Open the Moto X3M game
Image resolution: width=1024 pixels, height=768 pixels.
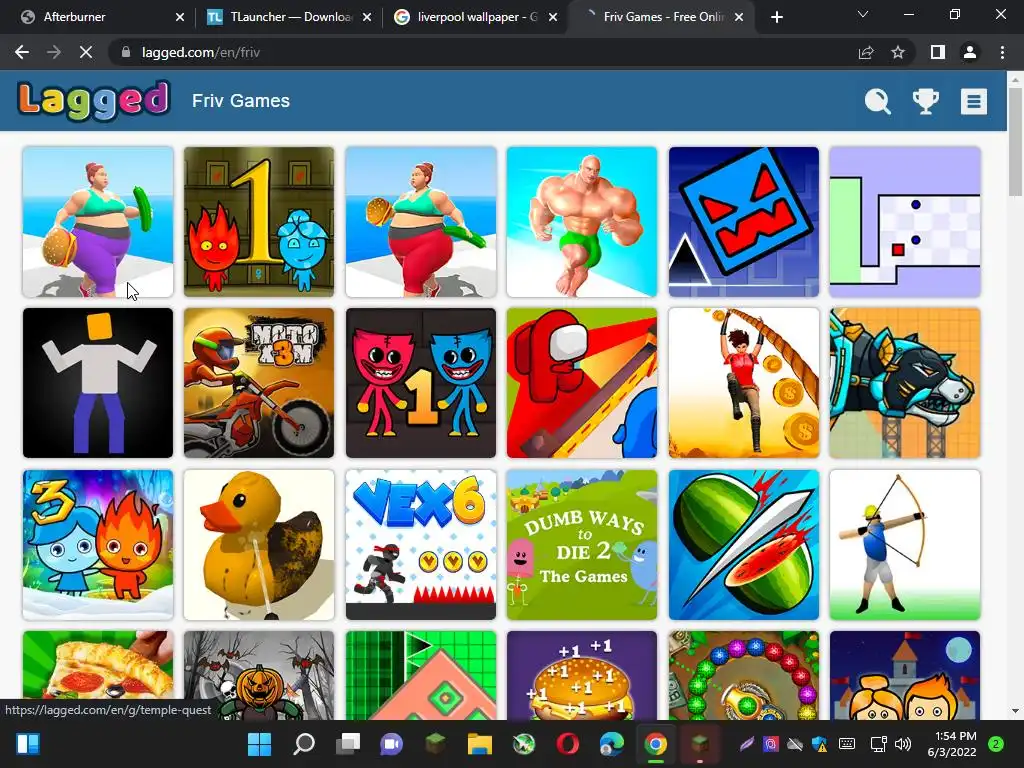pos(259,383)
